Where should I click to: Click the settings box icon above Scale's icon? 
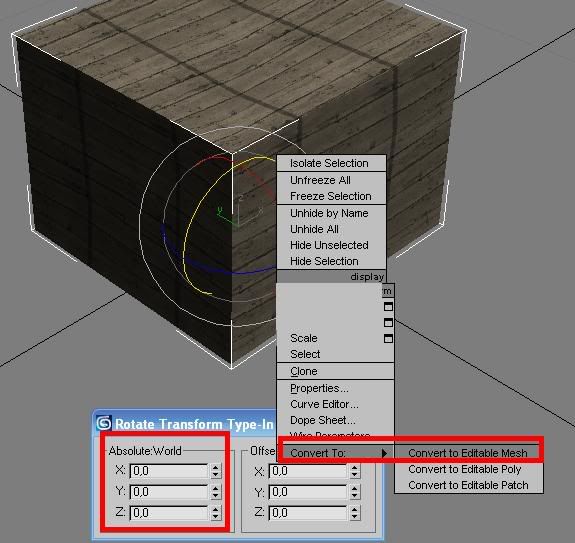coord(388,322)
